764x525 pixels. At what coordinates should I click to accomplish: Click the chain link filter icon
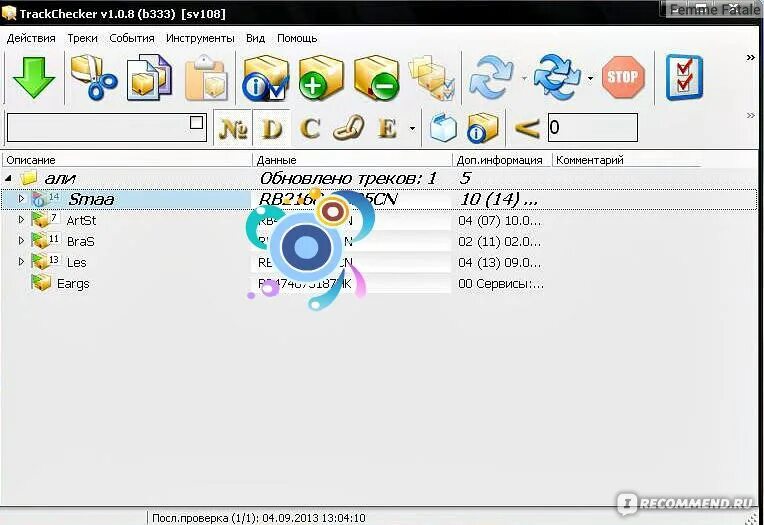[348, 128]
